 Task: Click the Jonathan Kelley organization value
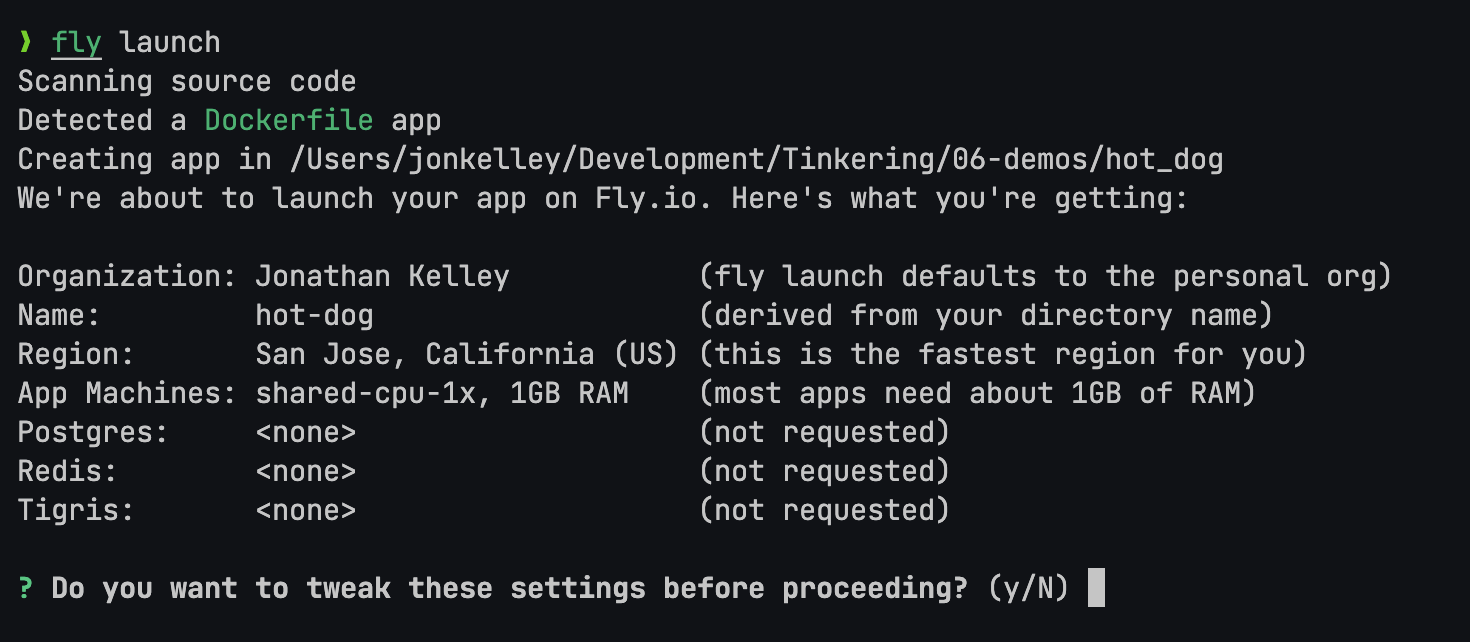click(382, 276)
